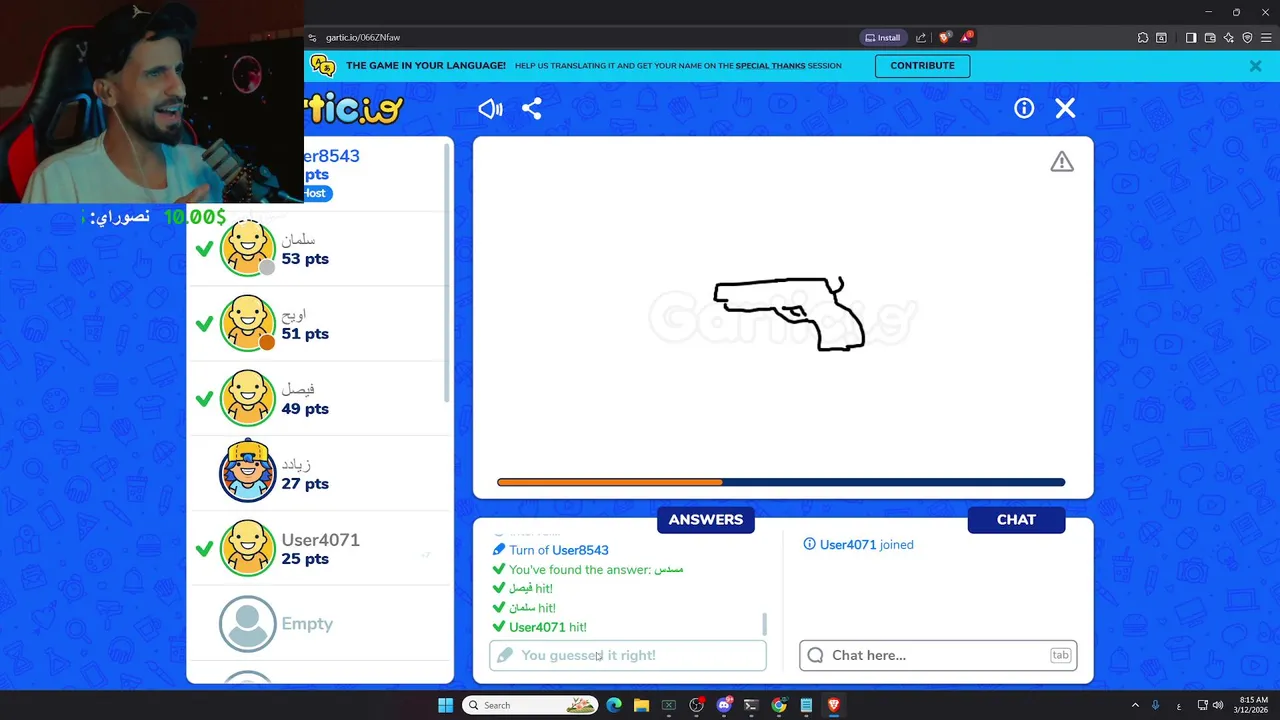Click the round timer progress bar
1280x720 pixels.
pos(781,482)
